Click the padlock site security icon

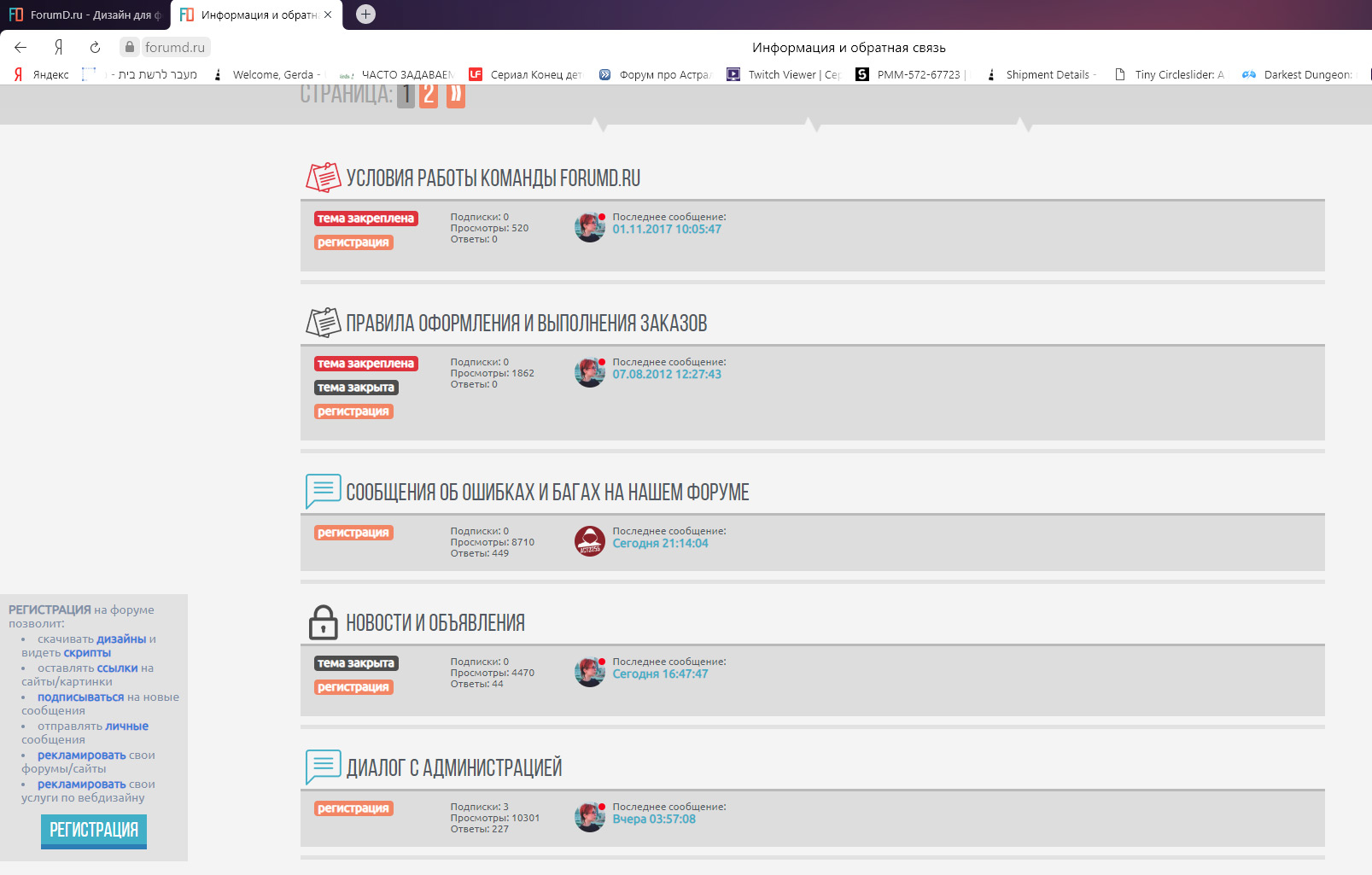[130, 48]
